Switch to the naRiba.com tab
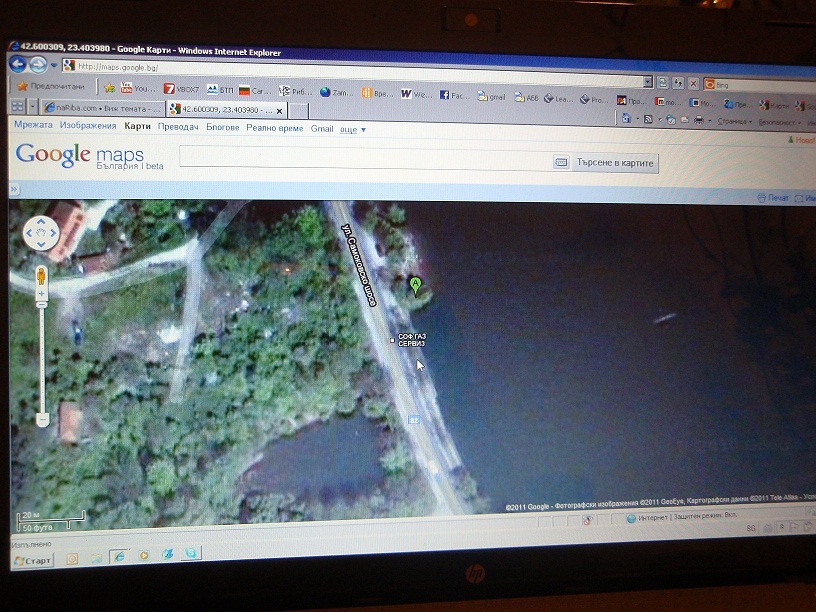This screenshot has height=612, width=816. (x=103, y=108)
